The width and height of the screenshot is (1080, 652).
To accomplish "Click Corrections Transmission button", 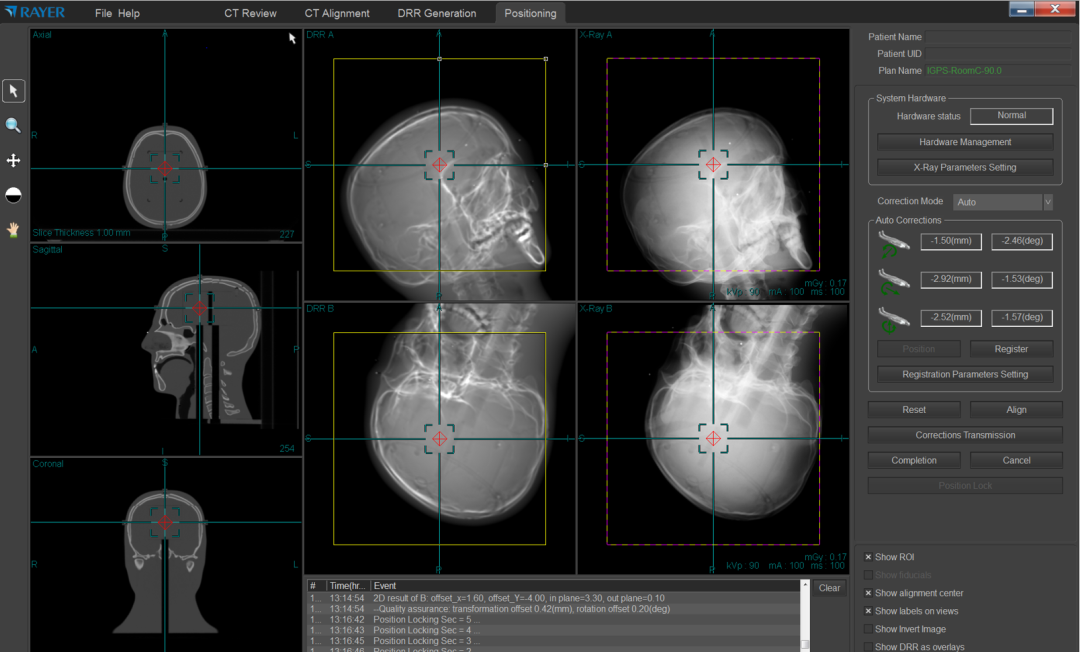I will pyautogui.click(x=965, y=435).
